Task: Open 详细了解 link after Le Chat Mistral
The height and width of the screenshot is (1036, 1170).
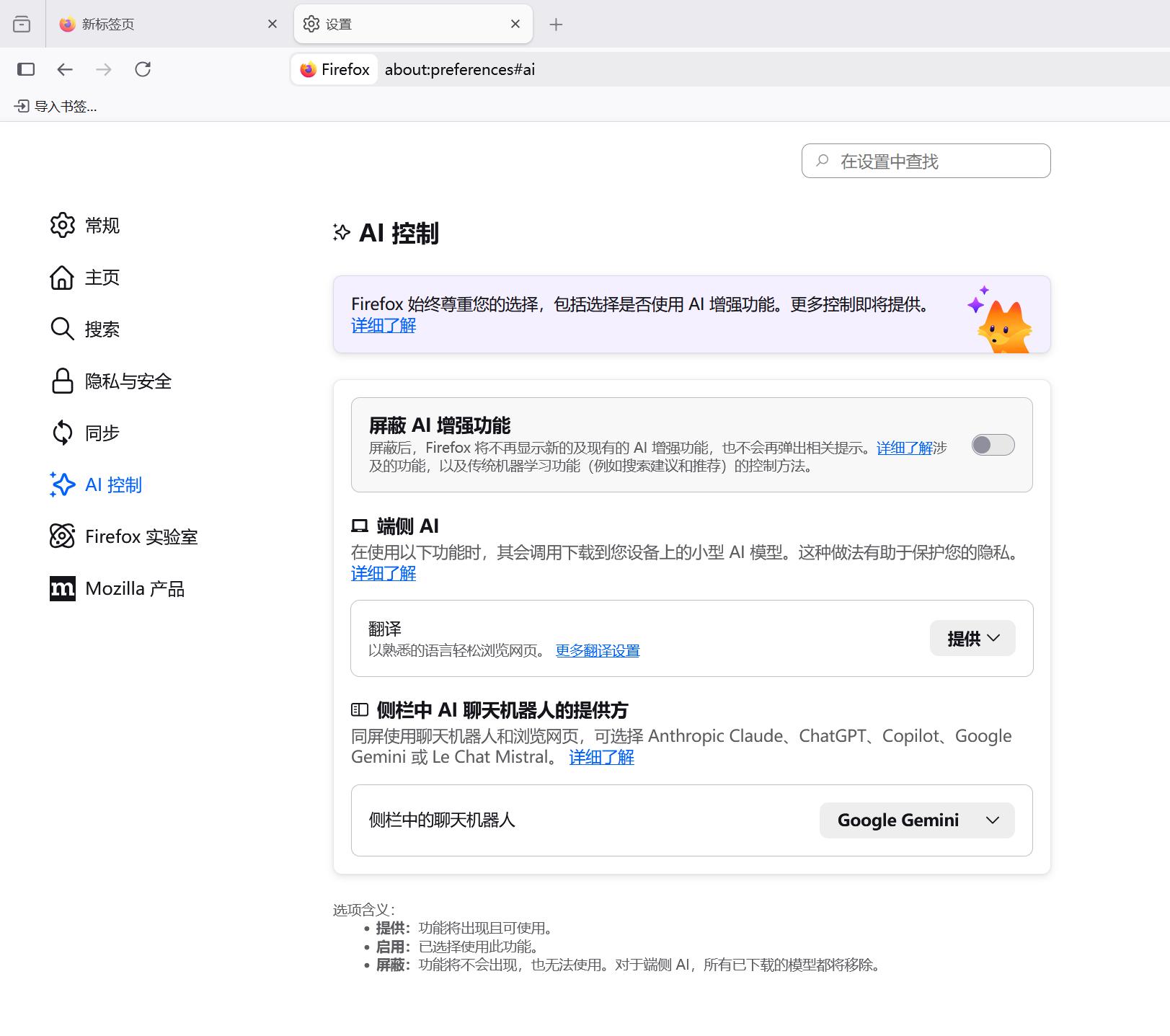Action: [602, 757]
